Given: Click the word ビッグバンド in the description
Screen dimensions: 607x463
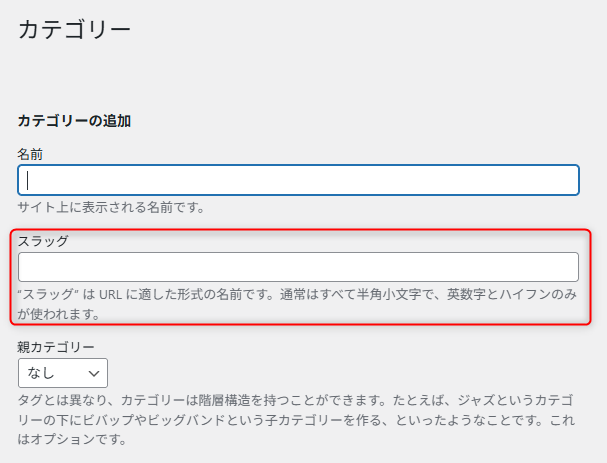Looking at the screenshot, I should point(186,420).
